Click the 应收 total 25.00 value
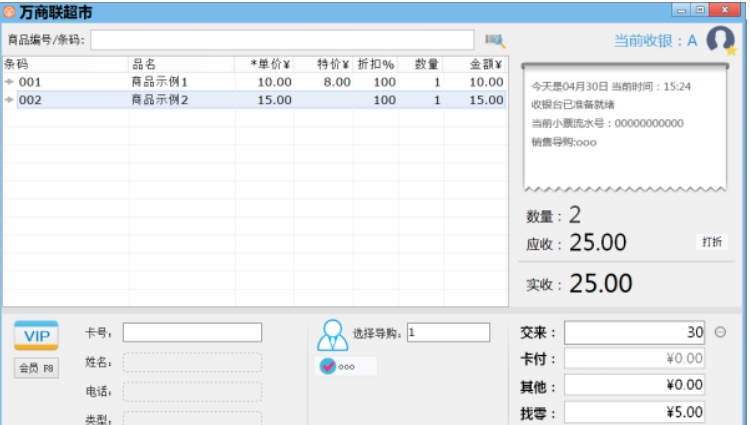The width and height of the screenshot is (750, 425). point(597,242)
